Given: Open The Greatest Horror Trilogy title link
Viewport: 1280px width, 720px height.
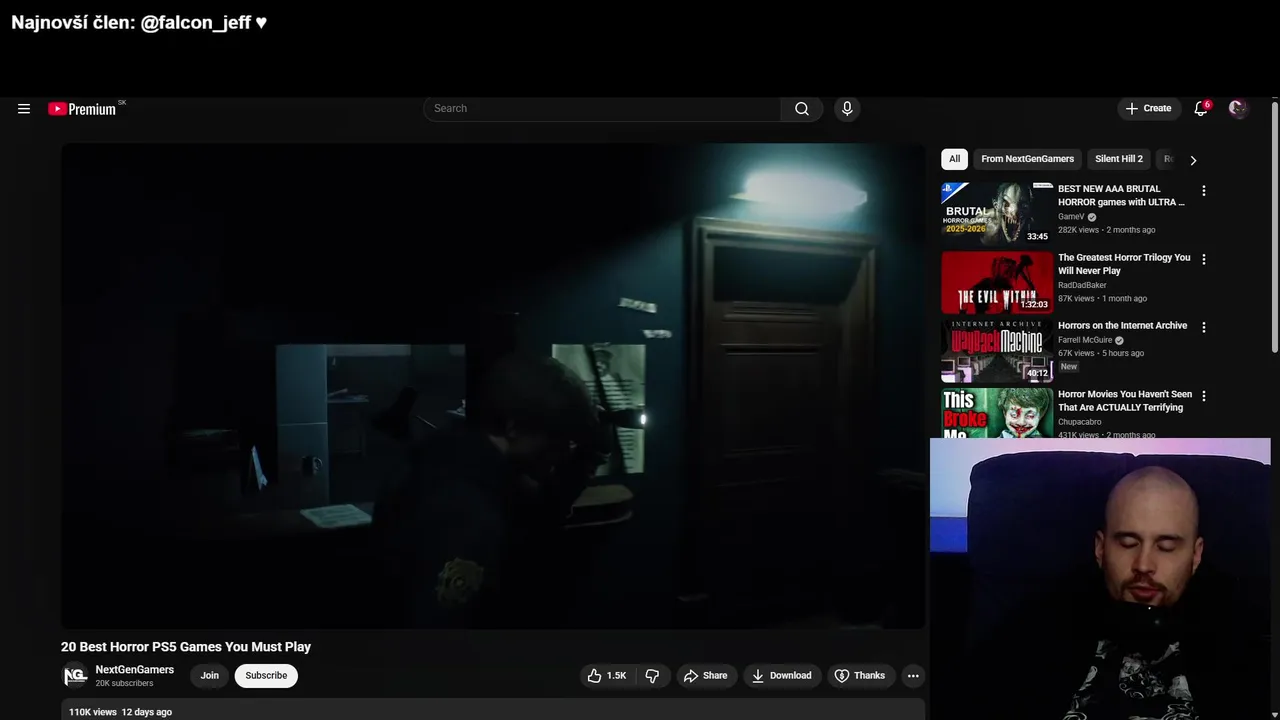Looking at the screenshot, I should 1124,264.
